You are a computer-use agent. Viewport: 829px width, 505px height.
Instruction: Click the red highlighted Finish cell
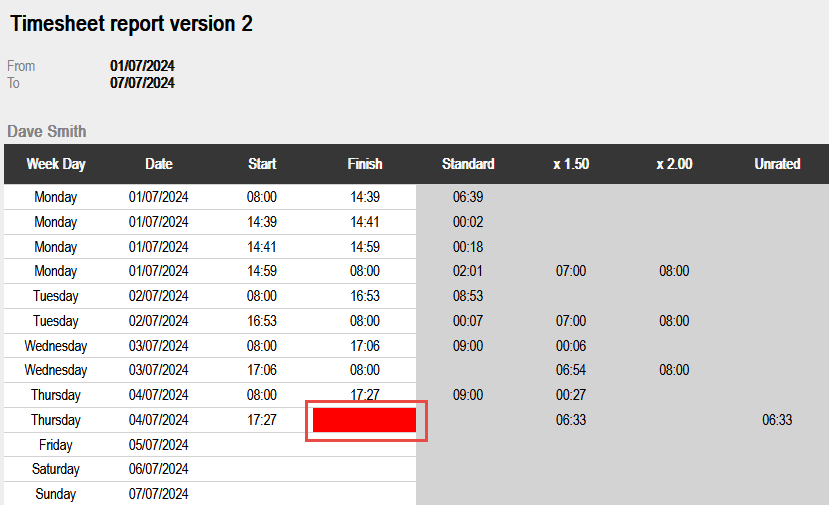coord(365,420)
